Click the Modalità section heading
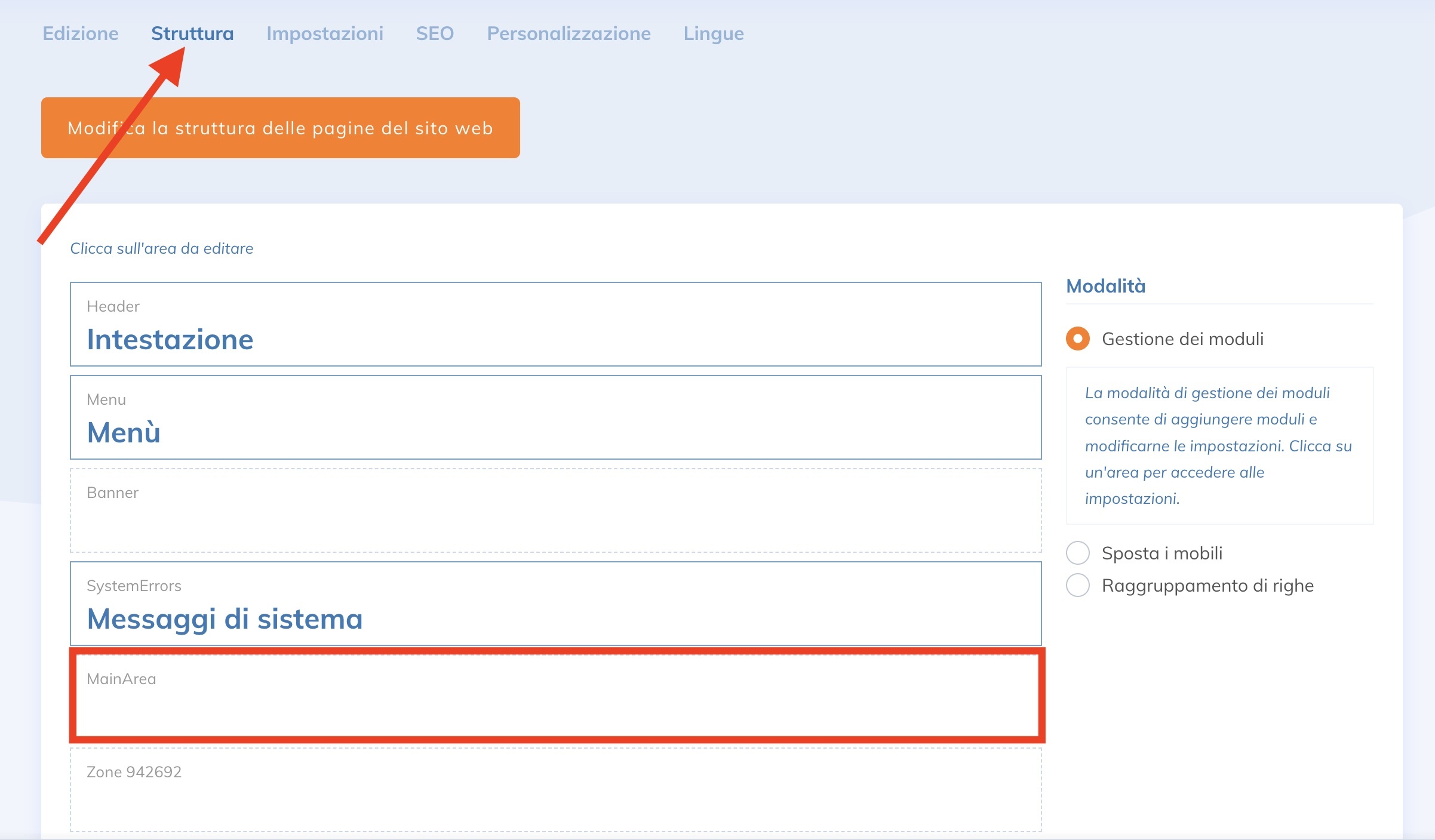Viewport: 1435px width, 840px height. click(1106, 286)
